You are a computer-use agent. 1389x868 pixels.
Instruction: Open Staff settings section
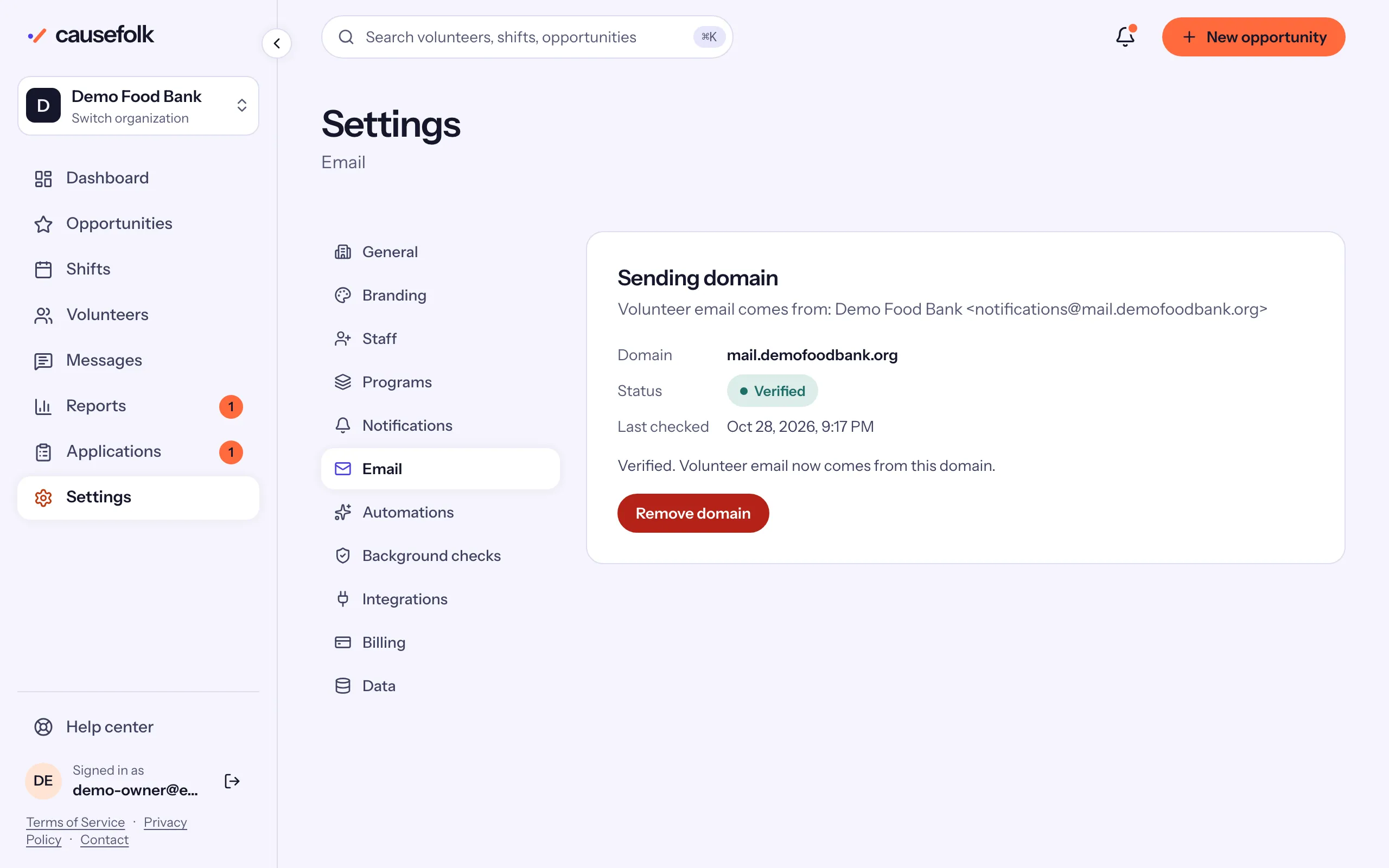(x=440, y=339)
